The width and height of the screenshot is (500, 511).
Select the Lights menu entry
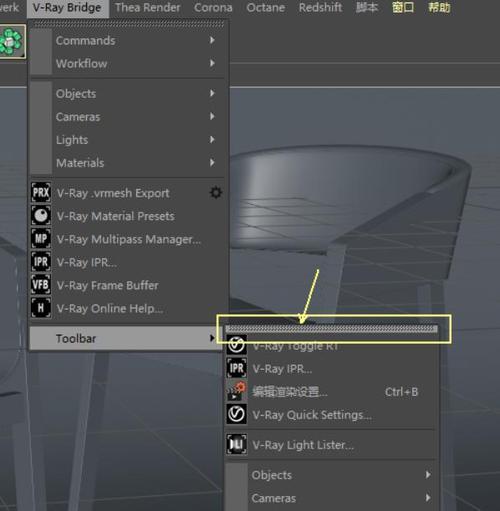[x=127, y=140]
